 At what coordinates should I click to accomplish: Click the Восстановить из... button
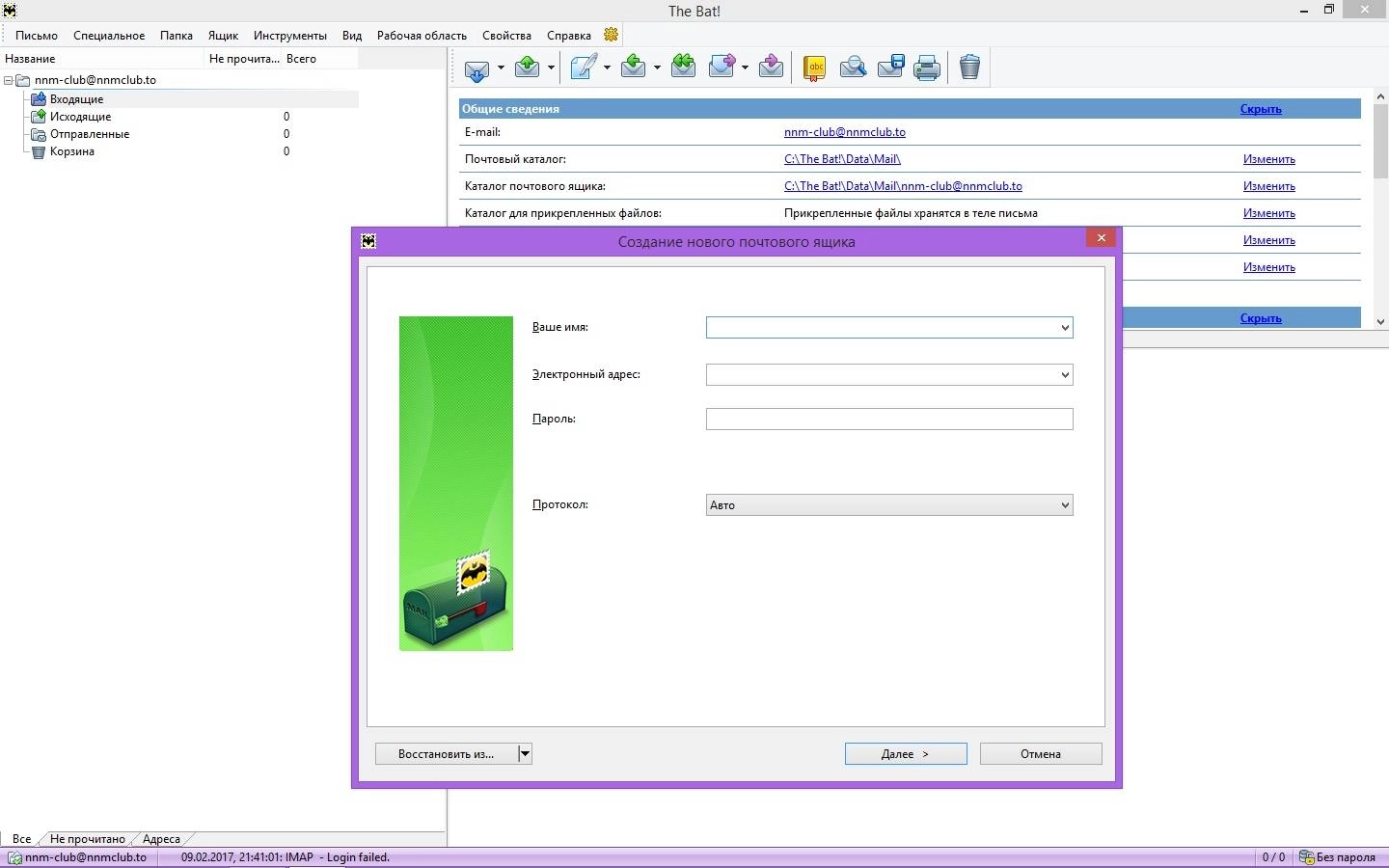[x=447, y=754]
